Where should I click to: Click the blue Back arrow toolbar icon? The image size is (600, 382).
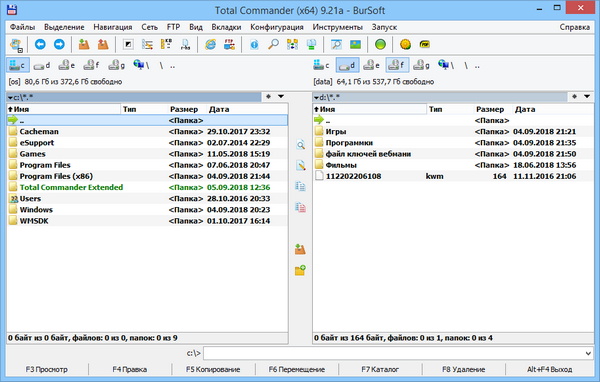(x=40, y=44)
